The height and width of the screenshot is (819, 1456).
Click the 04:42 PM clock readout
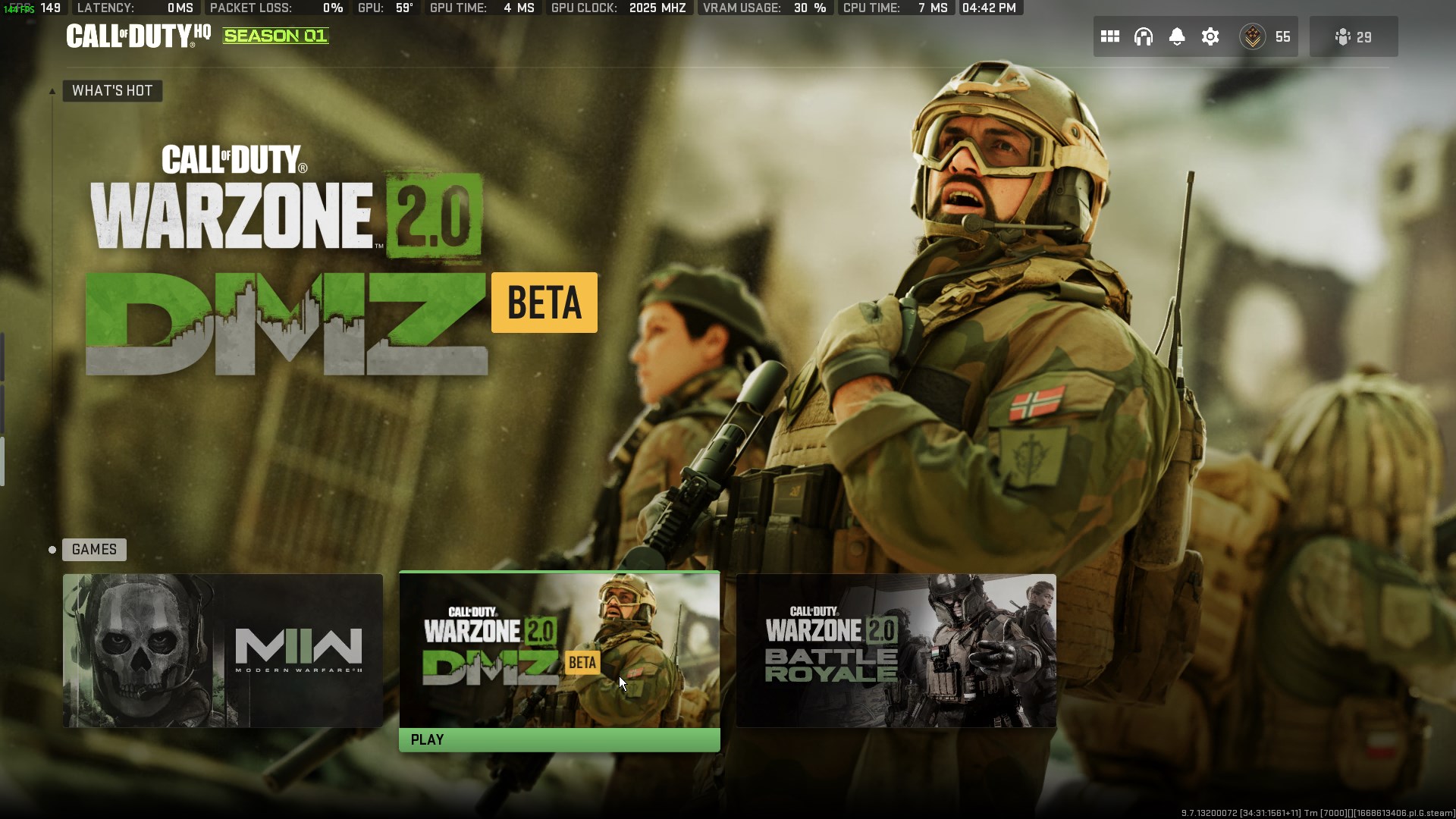990,8
